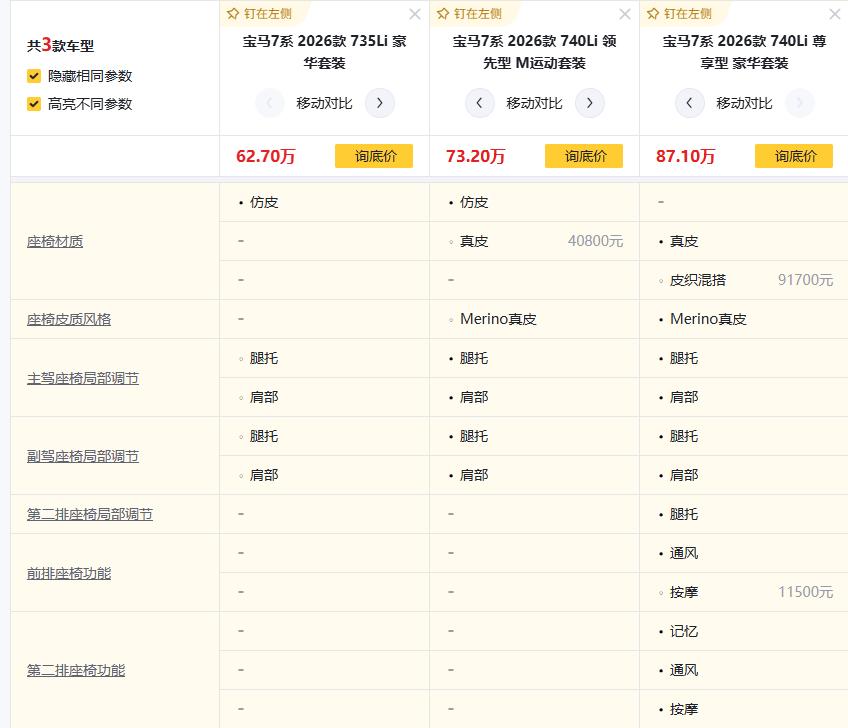The width and height of the screenshot is (848, 728).
Task: Uncheck 隐藏相同参数 checkbox
Action: (34, 76)
